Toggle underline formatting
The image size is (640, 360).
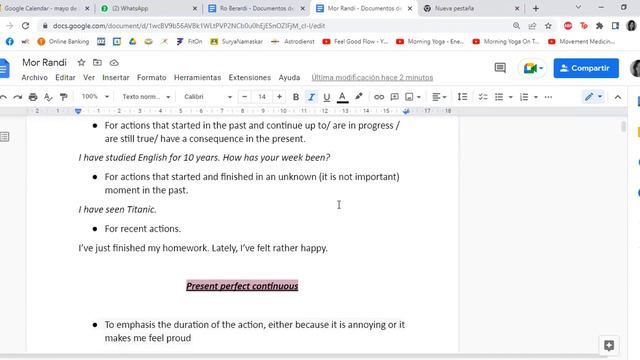point(327,97)
